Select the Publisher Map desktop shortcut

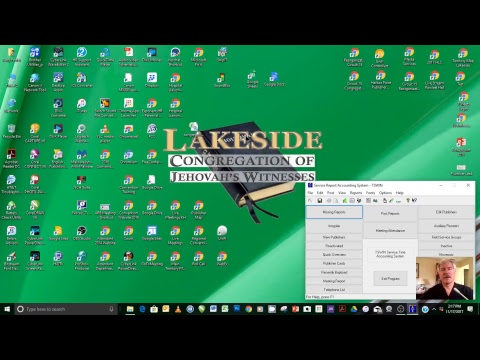click(199, 210)
